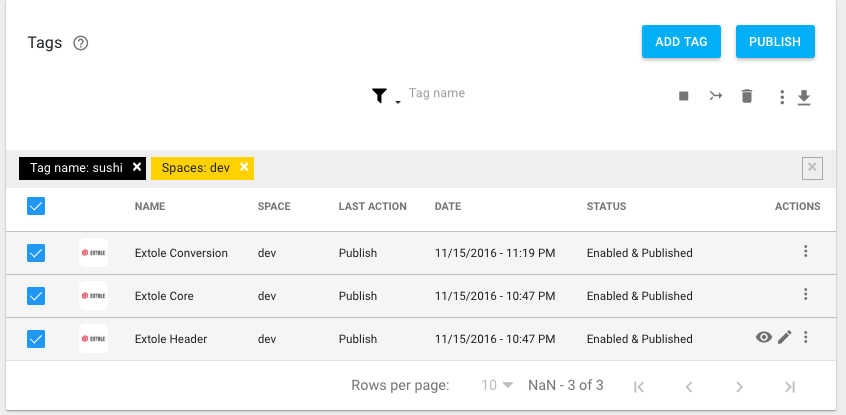This screenshot has width=846, height=415.
Task: Open the Rows per page dropdown
Action: click(497, 385)
